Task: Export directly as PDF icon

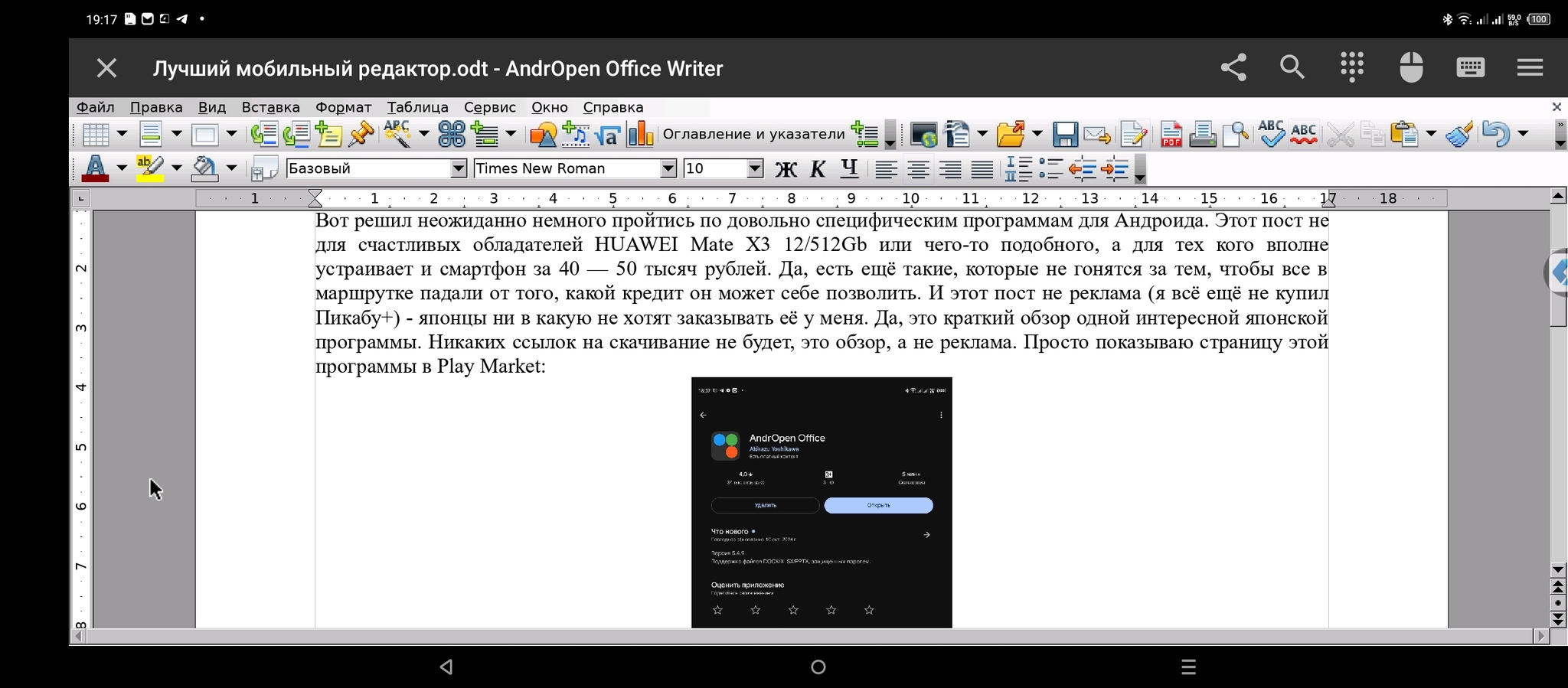Action: [1171, 135]
